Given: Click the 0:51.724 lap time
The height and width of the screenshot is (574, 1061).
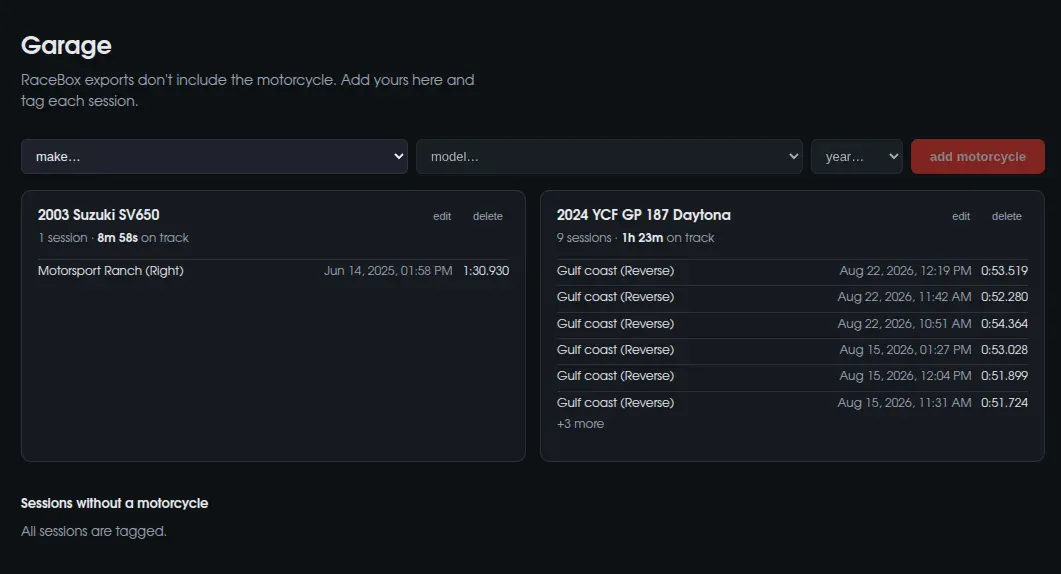Looking at the screenshot, I should (x=1004, y=403).
